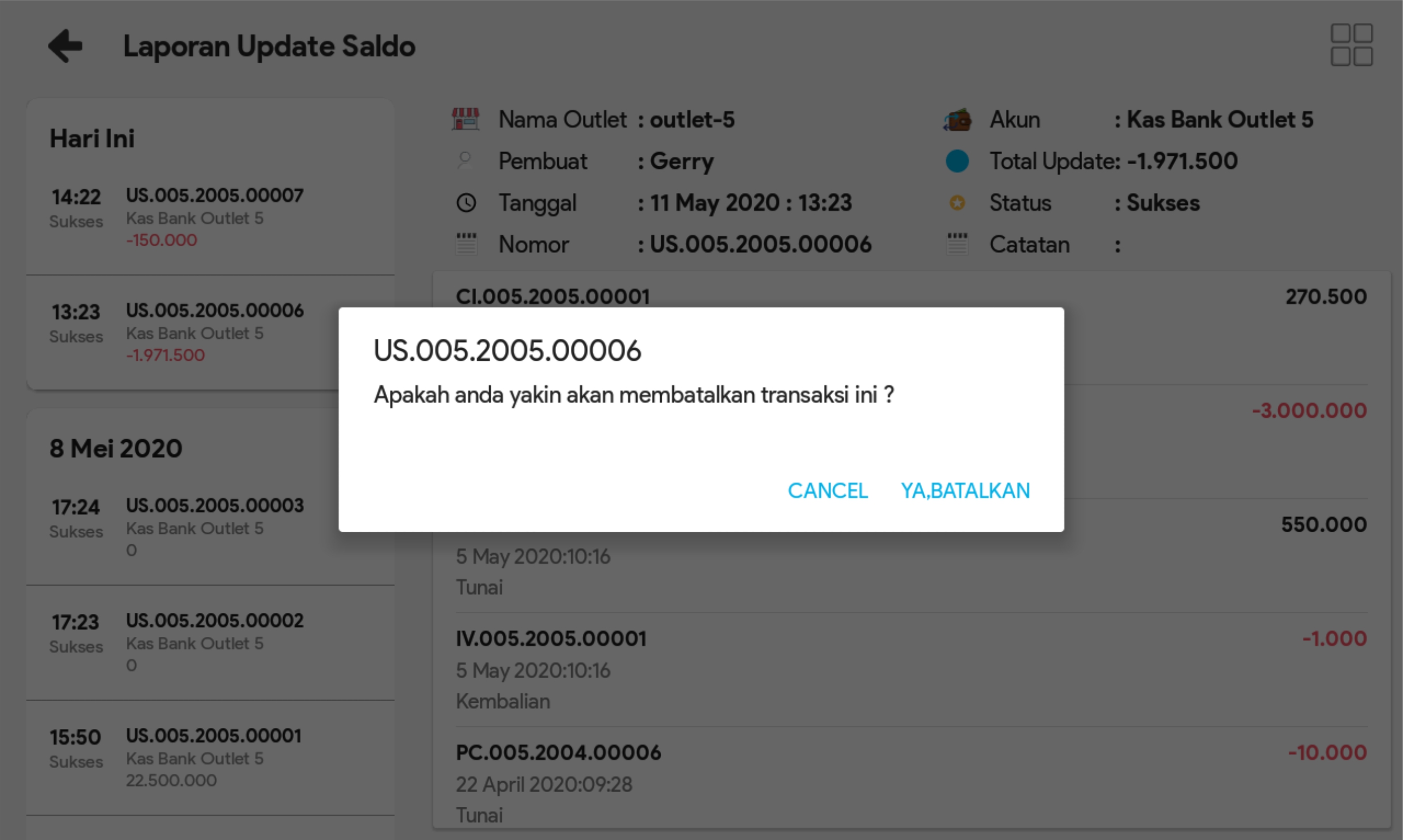Viewport: 1403px width, 840px height.
Task: Confirm with YA,BATALKAN button
Action: coord(965,491)
